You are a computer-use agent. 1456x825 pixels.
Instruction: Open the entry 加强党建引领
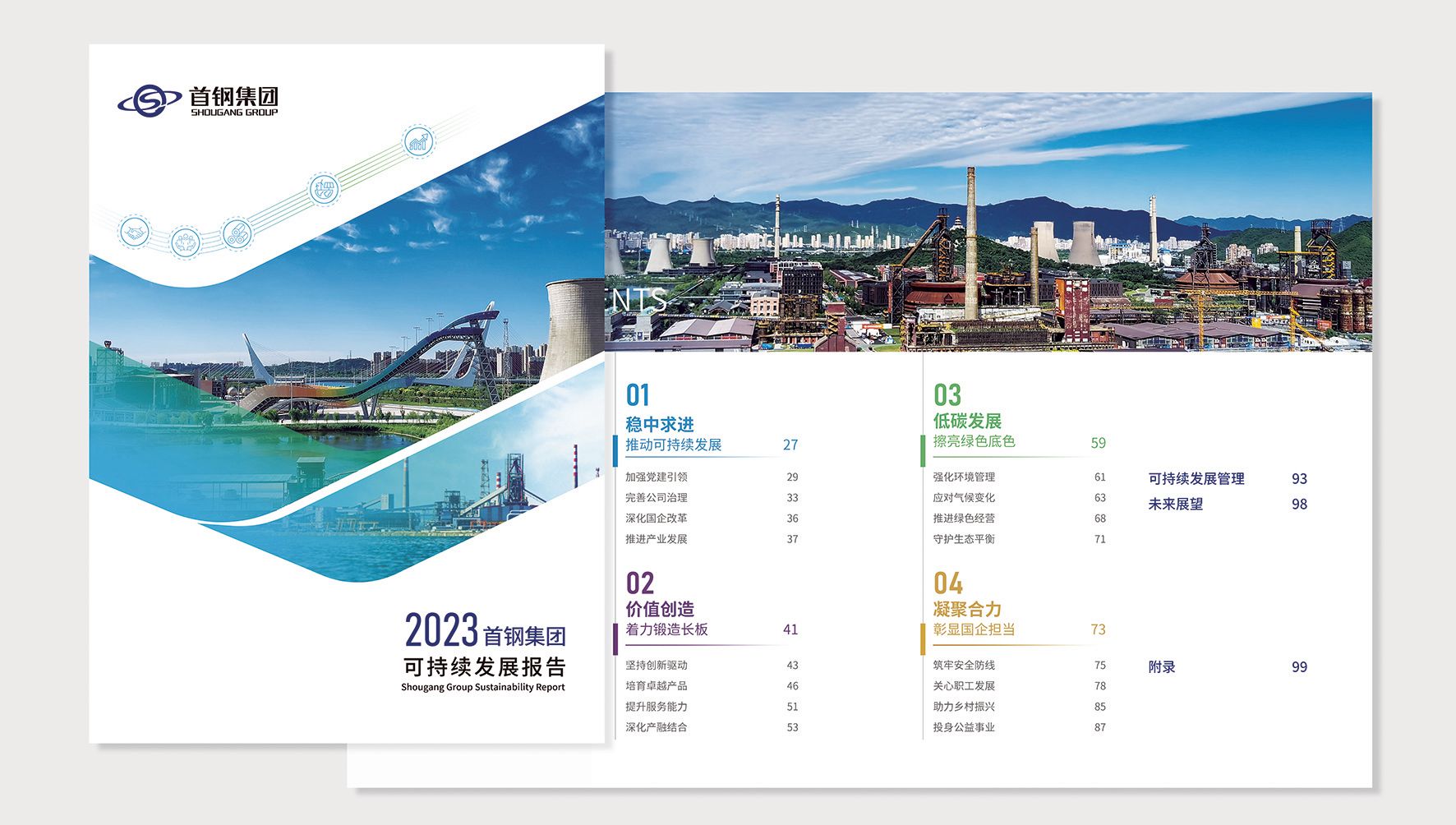(x=657, y=477)
